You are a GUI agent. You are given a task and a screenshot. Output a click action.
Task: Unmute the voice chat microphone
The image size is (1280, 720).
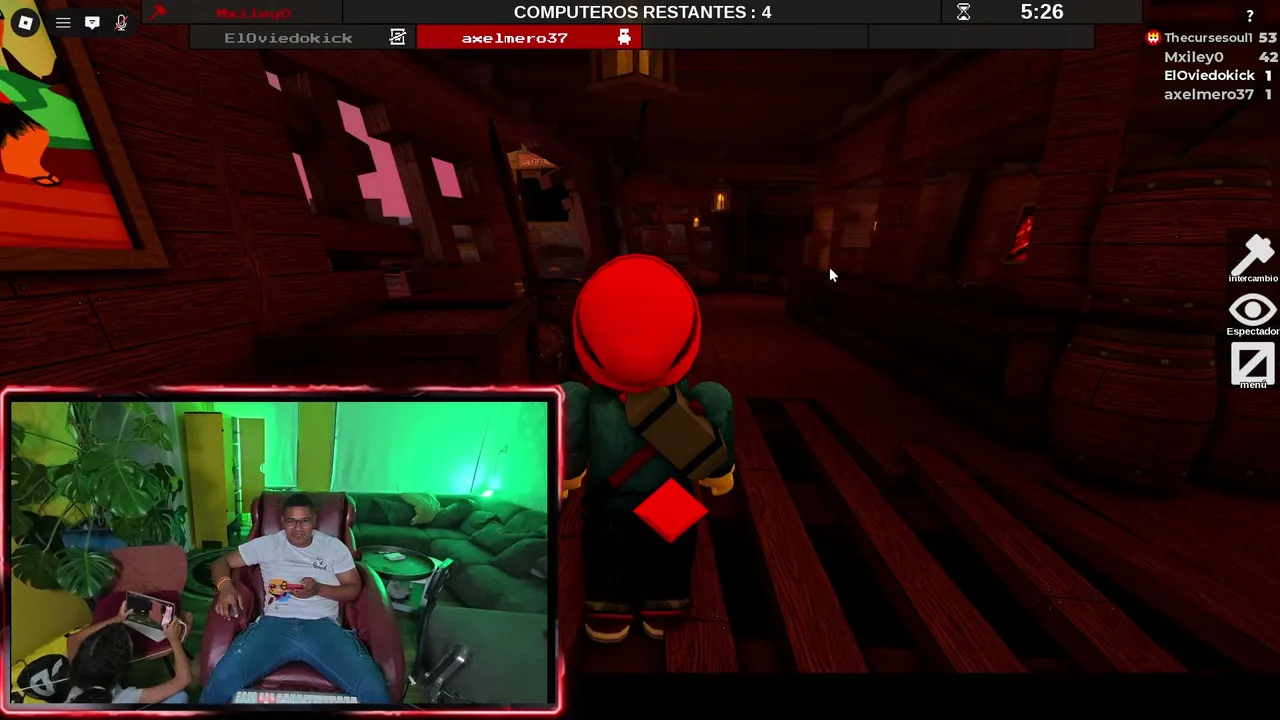click(x=121, y=23)
